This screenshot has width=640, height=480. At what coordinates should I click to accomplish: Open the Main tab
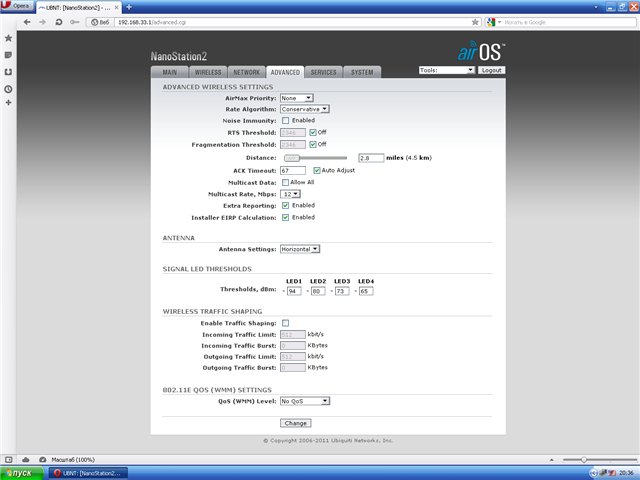(x=169, y=72)
